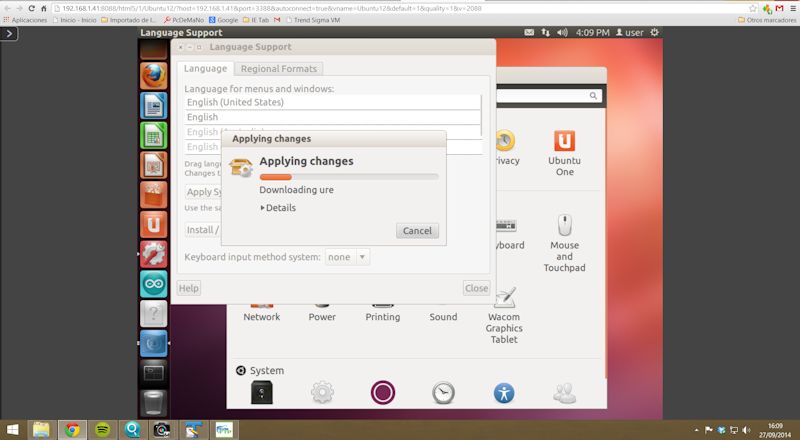Open the Chrome icon on the Windows taskbar
Image resolution: width=800 pixels, height=440 pixels.
pyautogui.click(x=72, y=430)
